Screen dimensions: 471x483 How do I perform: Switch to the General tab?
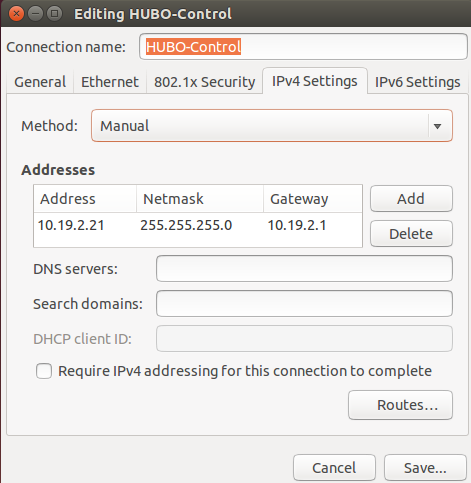pos(40,82)
